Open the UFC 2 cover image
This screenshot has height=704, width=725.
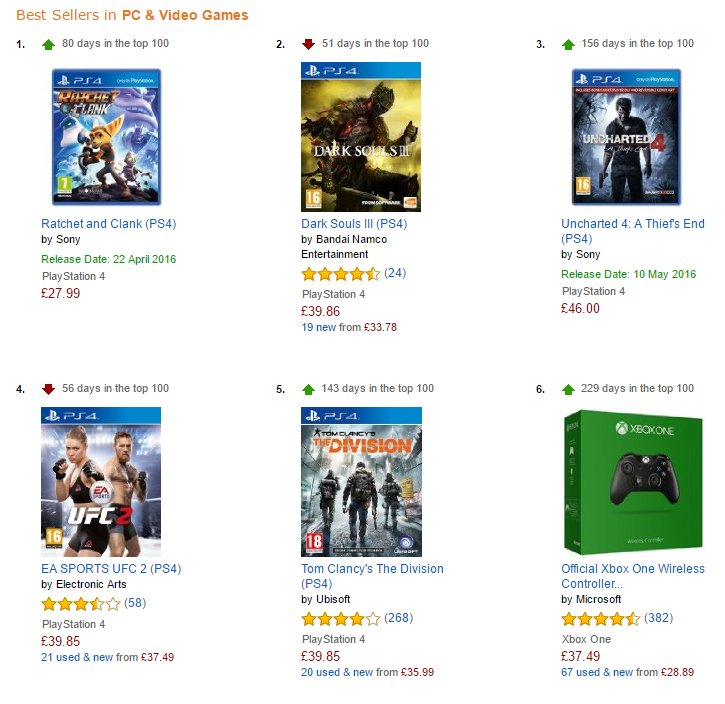(101, 482)
